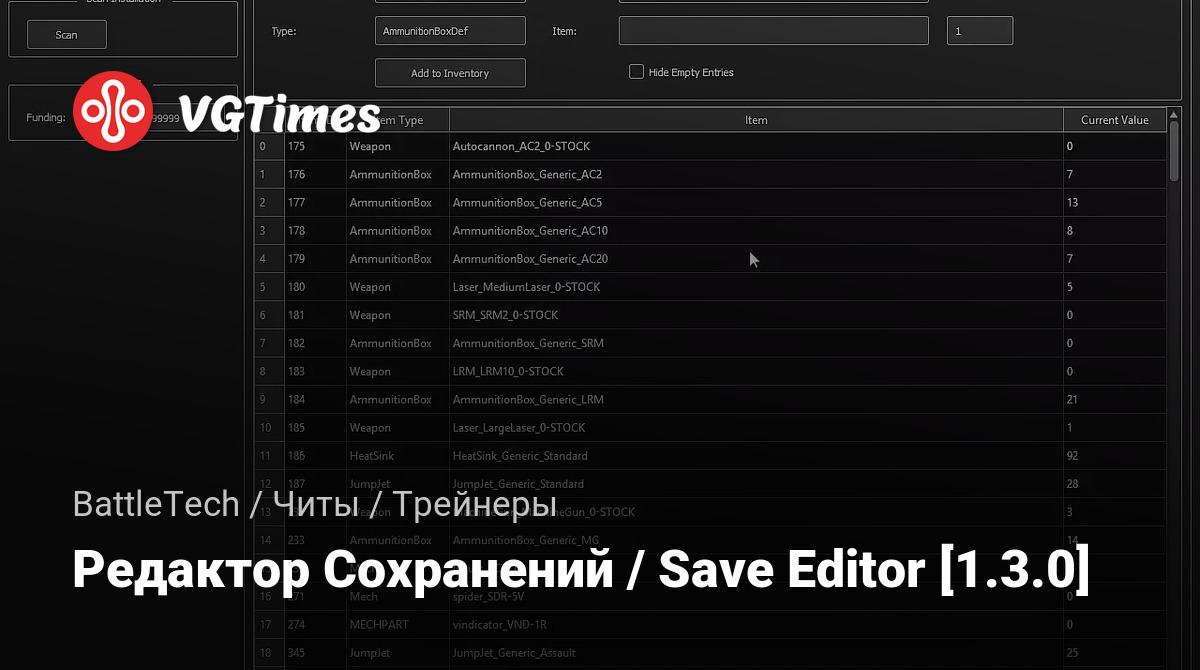Select the HeatSink_Generic_Standard row
Screen dimensions: 1200x670
point(520,456)
